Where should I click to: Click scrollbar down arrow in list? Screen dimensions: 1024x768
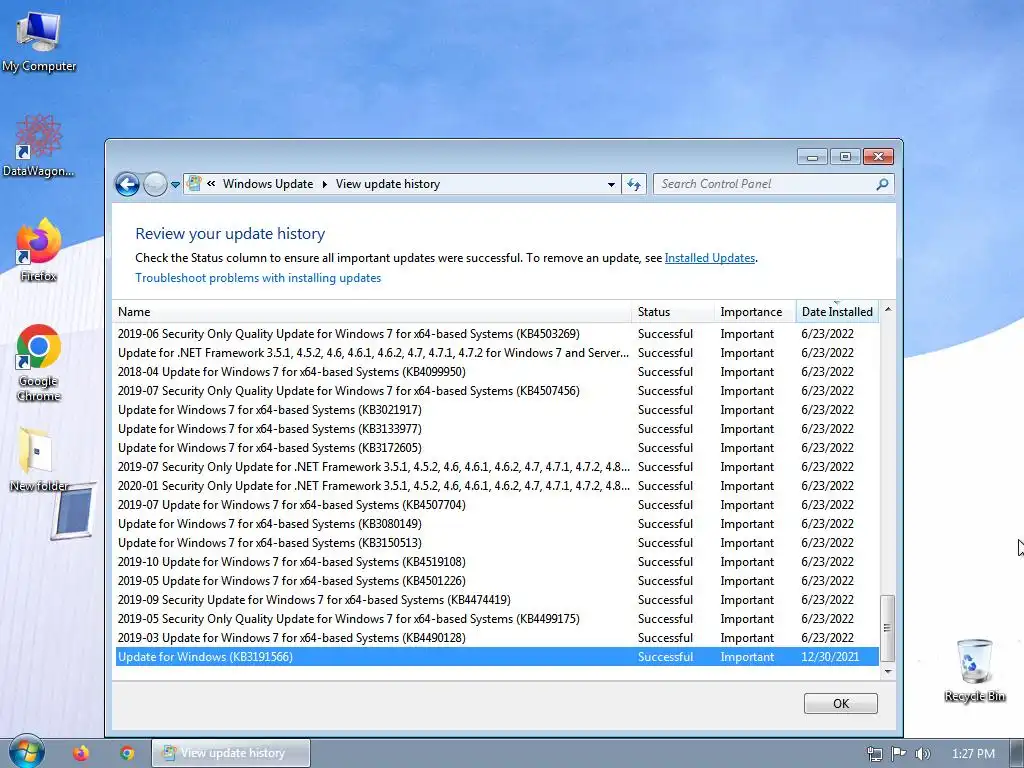click(888, 671)
